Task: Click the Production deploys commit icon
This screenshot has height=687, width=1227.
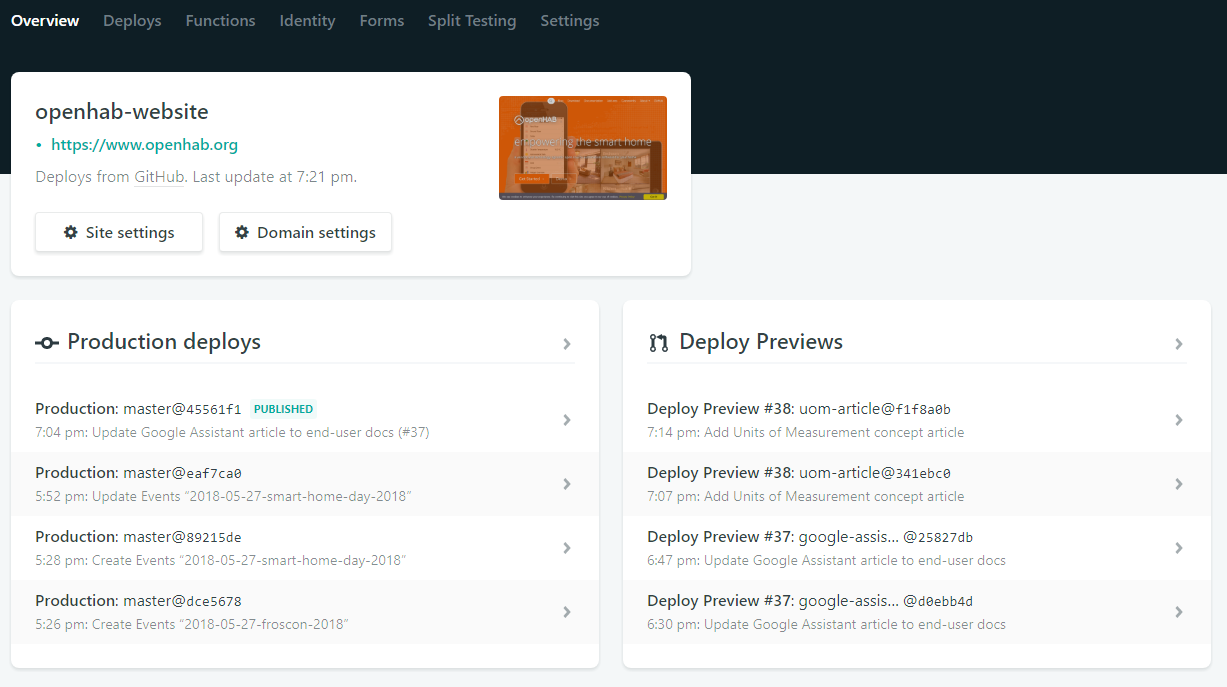Action: click(x=47, y=343)
